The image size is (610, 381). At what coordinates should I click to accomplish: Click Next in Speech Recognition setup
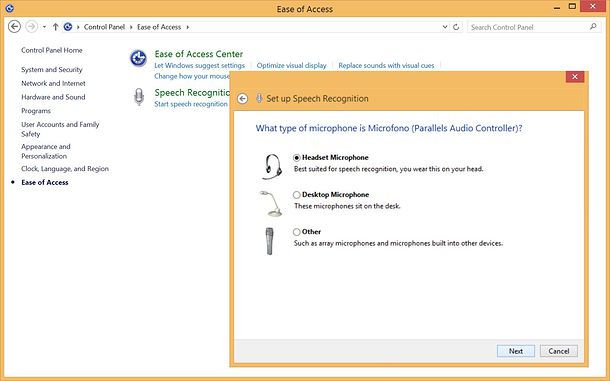pyautogui.click(x=516, y=351)
